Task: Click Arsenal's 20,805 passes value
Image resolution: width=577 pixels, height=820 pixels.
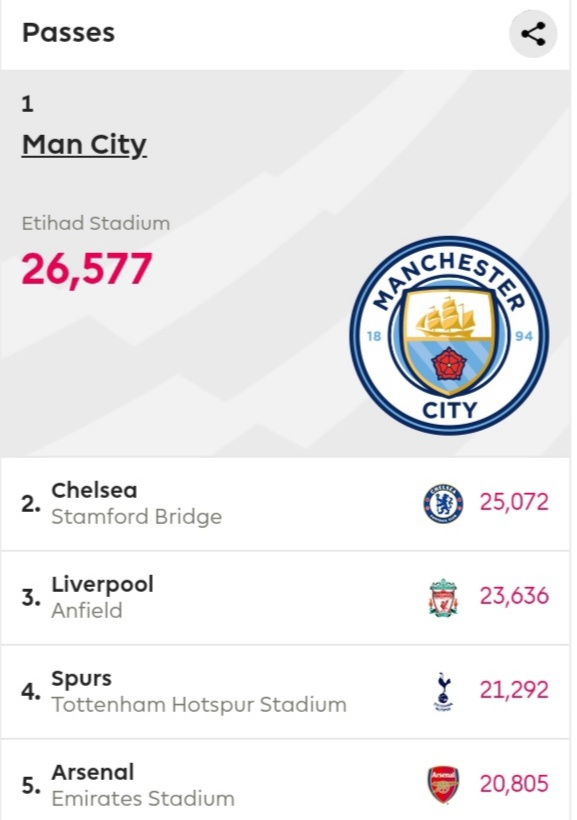Action: coord(514,784)
